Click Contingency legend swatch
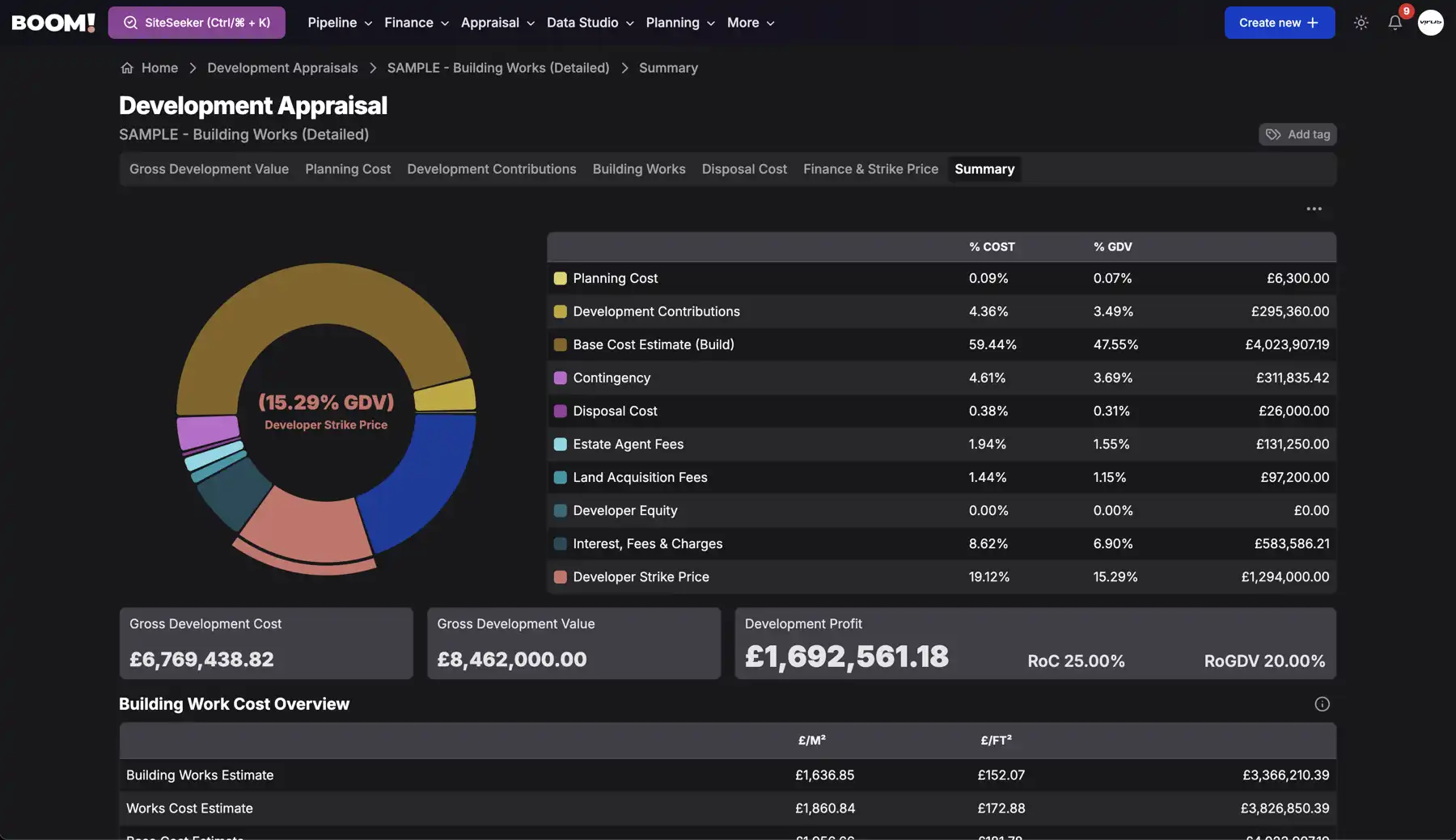This screenshot has width=1456, height=840. coord(560,378)
